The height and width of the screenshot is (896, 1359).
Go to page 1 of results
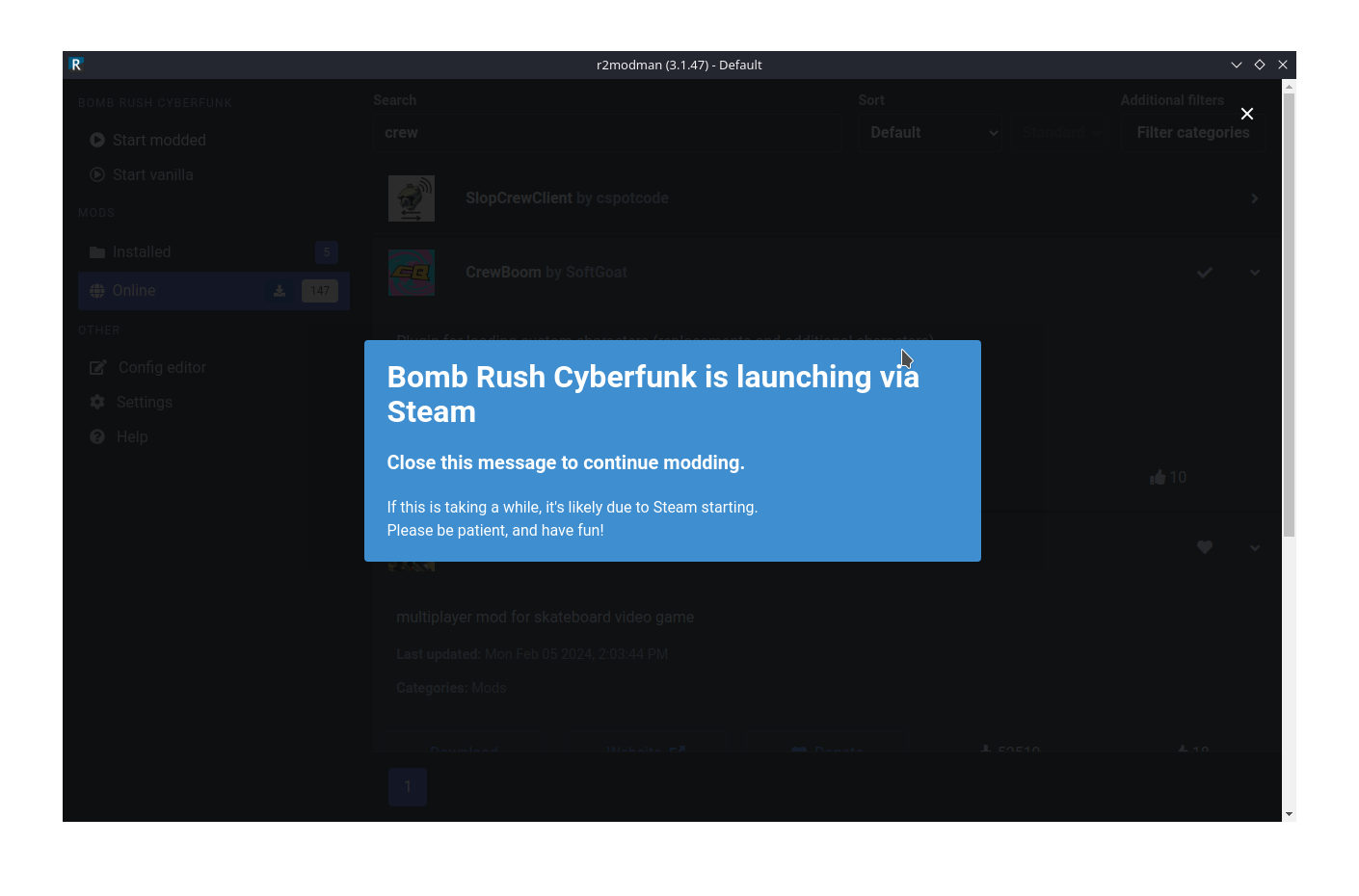pos(408,787)
